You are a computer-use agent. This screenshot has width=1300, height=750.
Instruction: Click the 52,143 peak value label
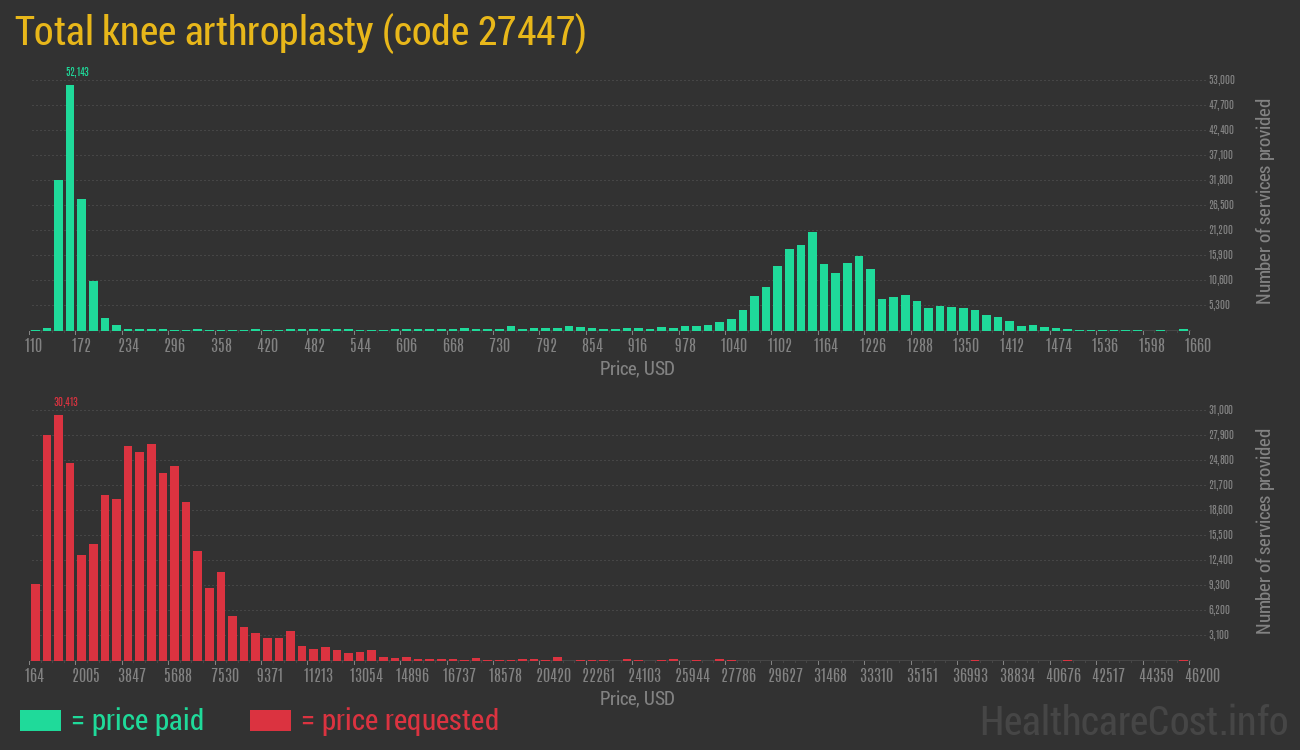[76, 72]
